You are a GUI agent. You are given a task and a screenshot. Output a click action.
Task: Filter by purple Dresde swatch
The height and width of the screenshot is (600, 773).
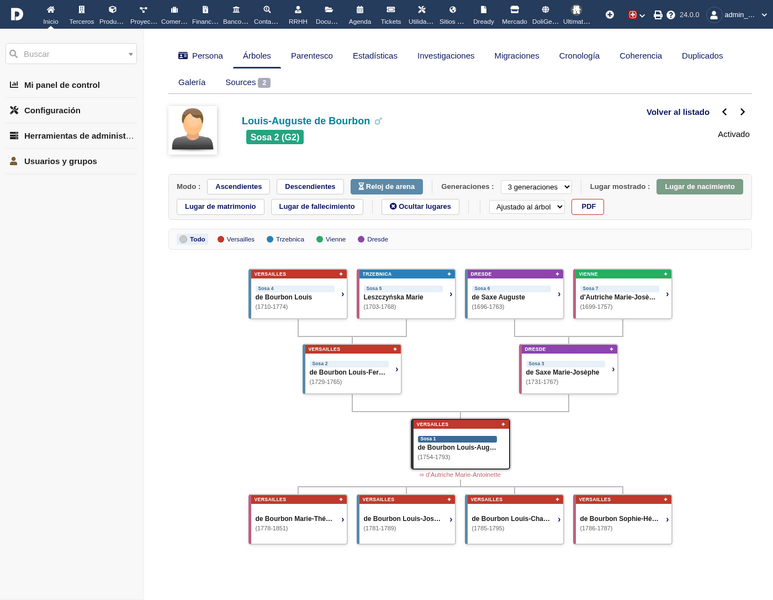point(361,239)
